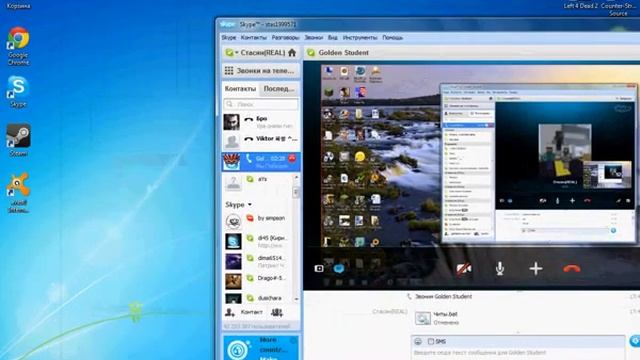Create a group with the group icon
Screen dimensions: 640x360
[x=277, y=313]
